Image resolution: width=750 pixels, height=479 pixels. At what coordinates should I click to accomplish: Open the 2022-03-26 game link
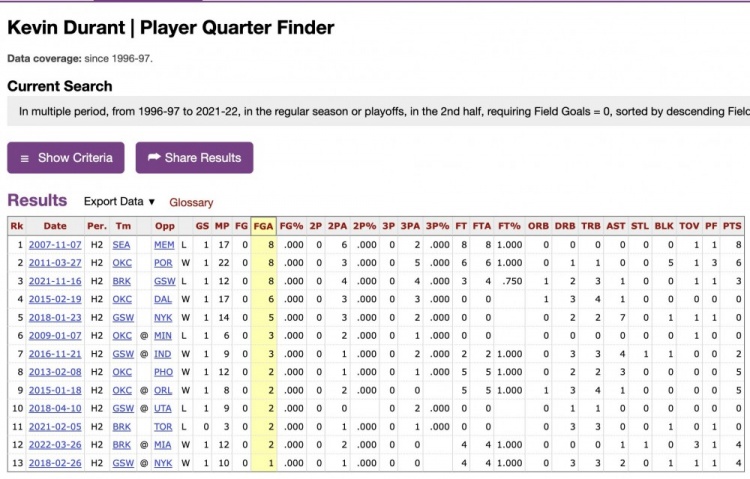pyautogui.click(x=55, y=445)
